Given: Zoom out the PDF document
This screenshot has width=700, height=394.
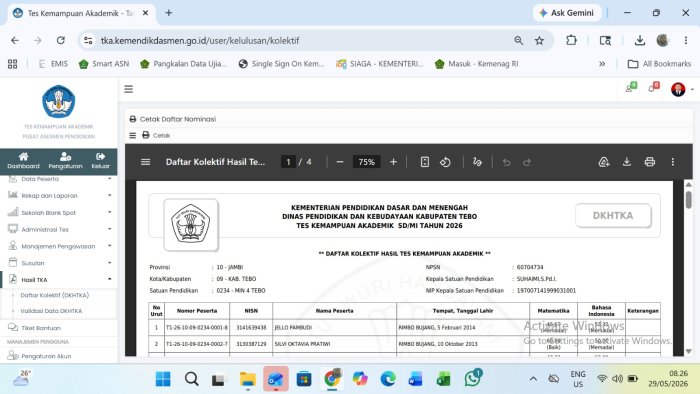Looking at the screenshot, I should 340,162.
